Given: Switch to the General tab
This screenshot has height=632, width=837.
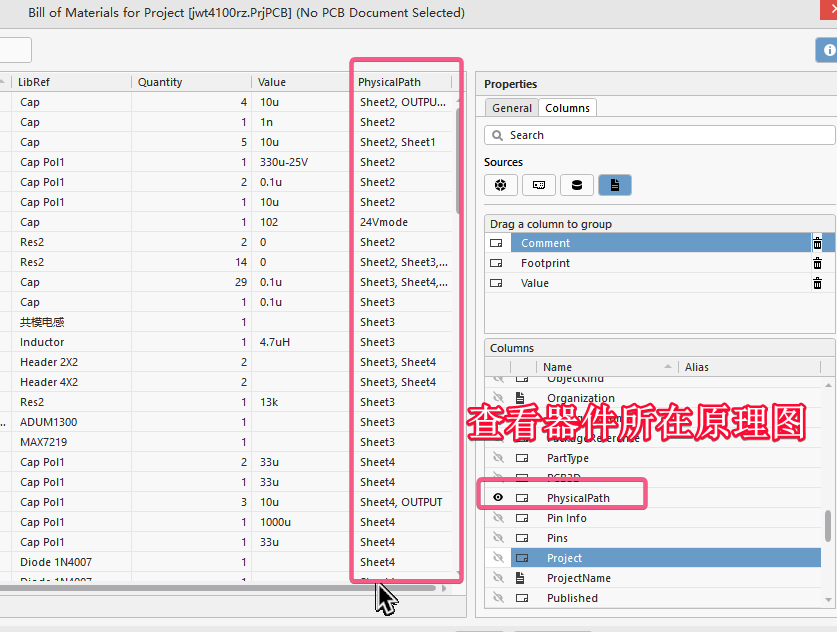Looking at the screenshot, I should pos(512,108).
